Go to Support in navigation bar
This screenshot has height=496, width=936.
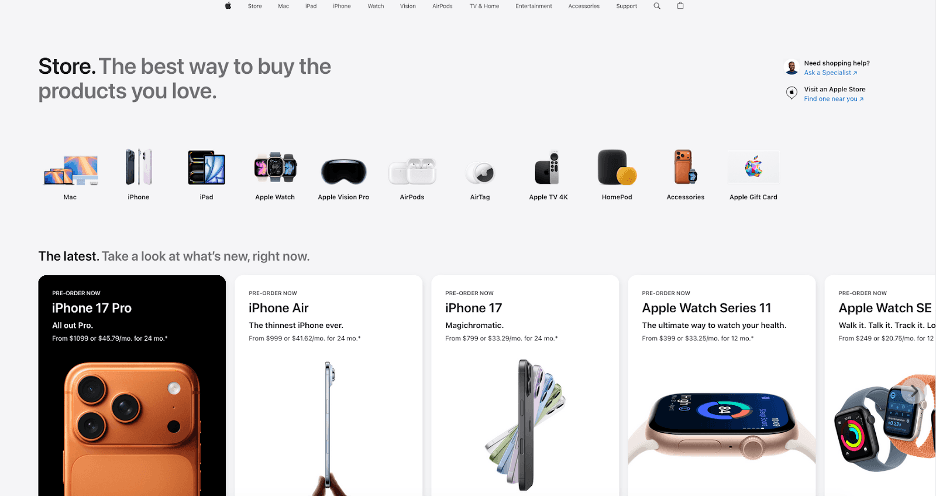[x=627, y=6]
